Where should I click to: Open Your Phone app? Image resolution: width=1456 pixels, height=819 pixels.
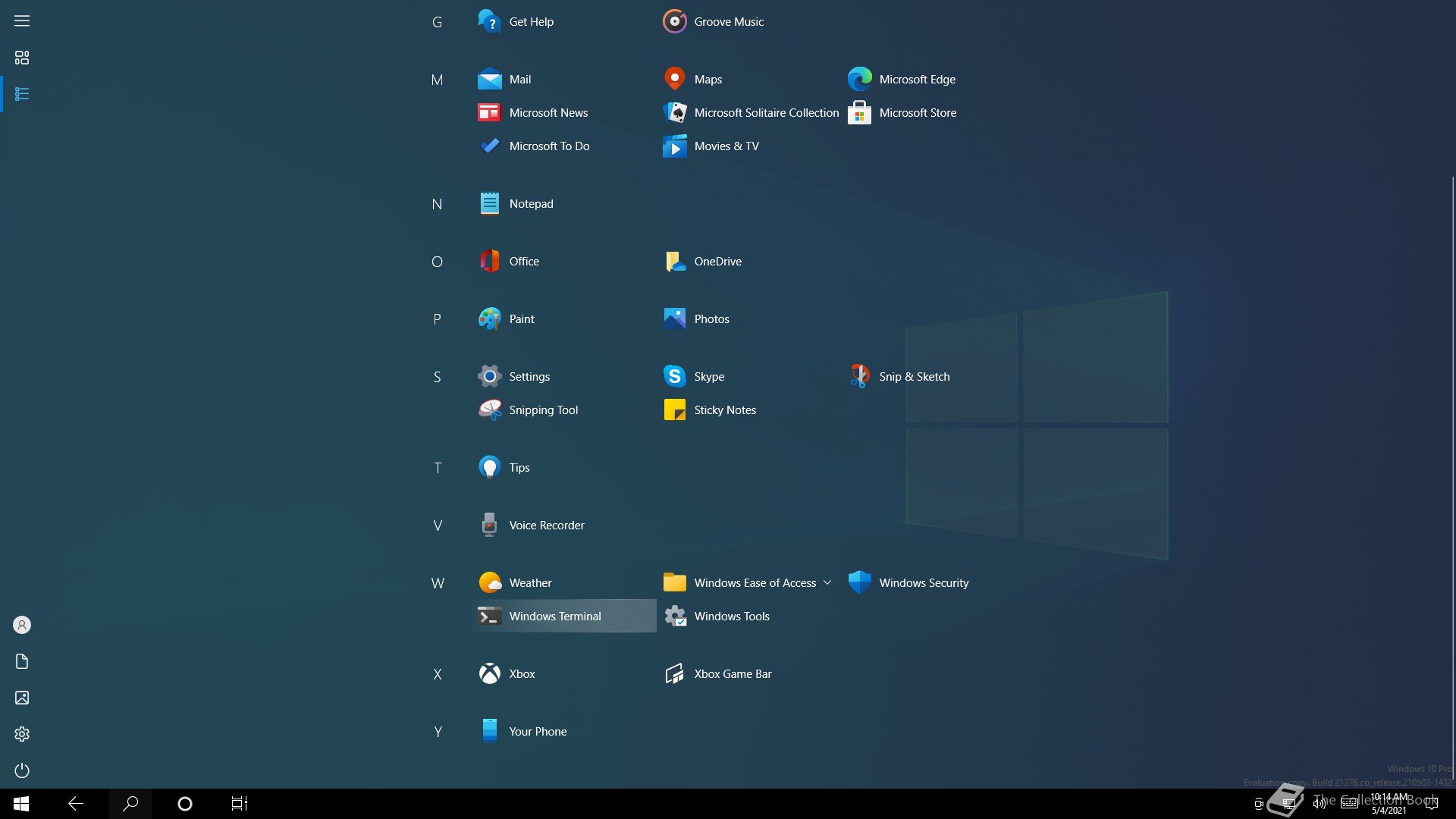563,731
